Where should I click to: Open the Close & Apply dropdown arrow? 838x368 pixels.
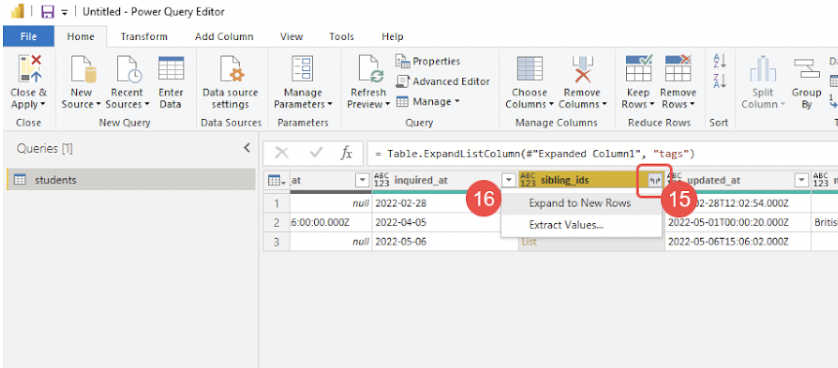click(42, 105)
